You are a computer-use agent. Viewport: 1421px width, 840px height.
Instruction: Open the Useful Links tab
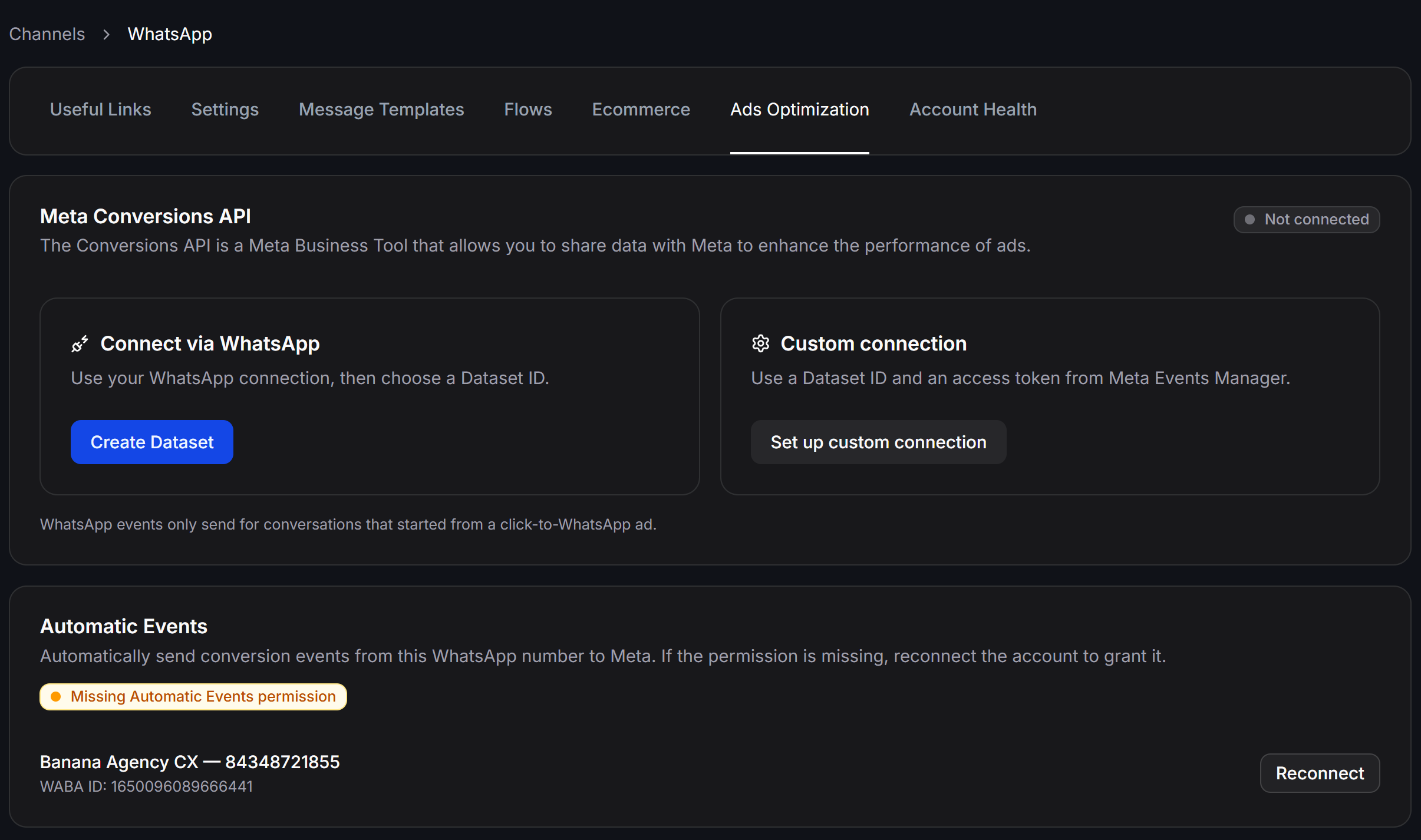(101, 110)
